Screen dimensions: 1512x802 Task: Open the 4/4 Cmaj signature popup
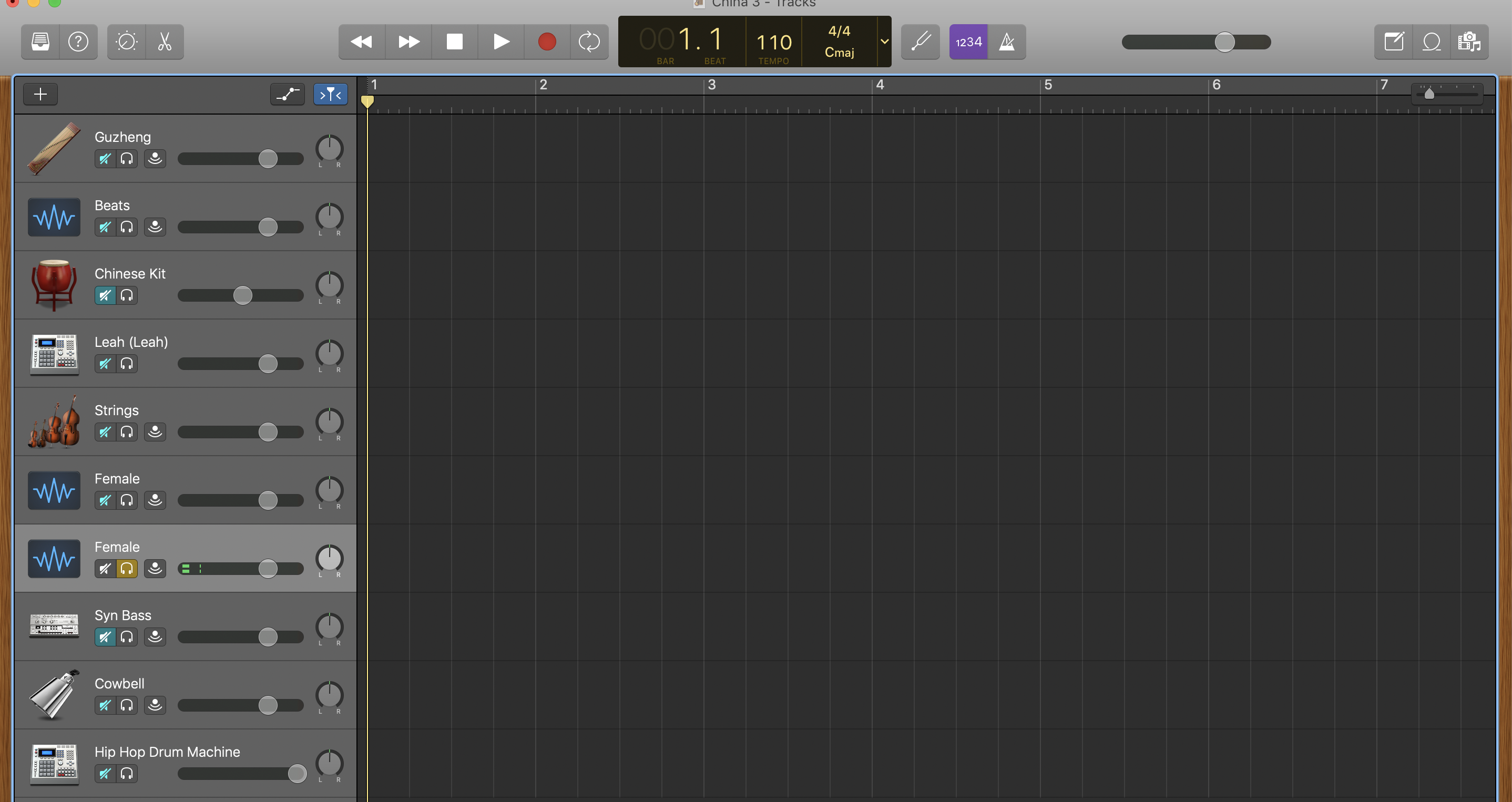pyautogui.click(x=839, y=42)
